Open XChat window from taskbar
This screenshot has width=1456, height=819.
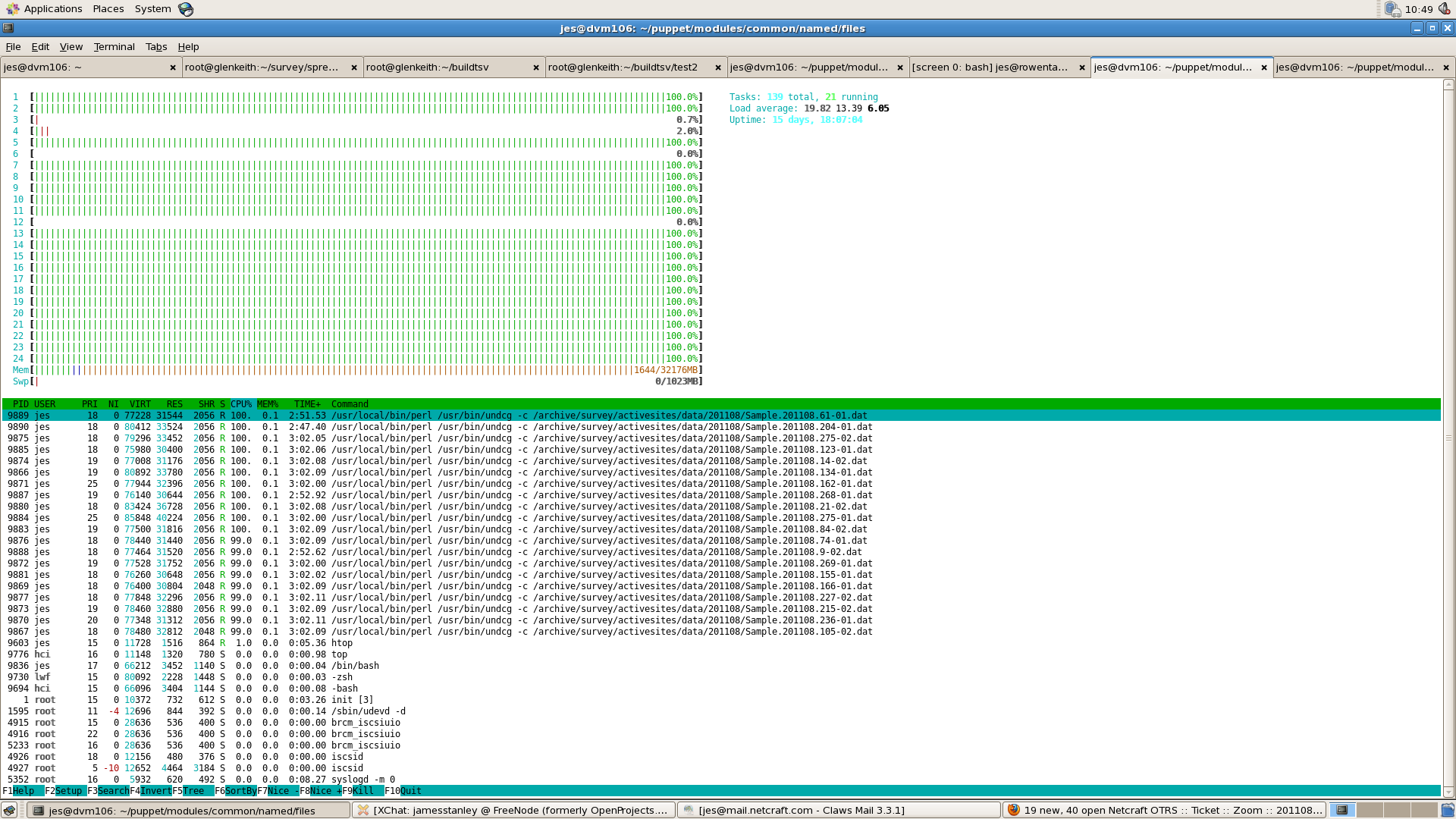pos(514,810)
